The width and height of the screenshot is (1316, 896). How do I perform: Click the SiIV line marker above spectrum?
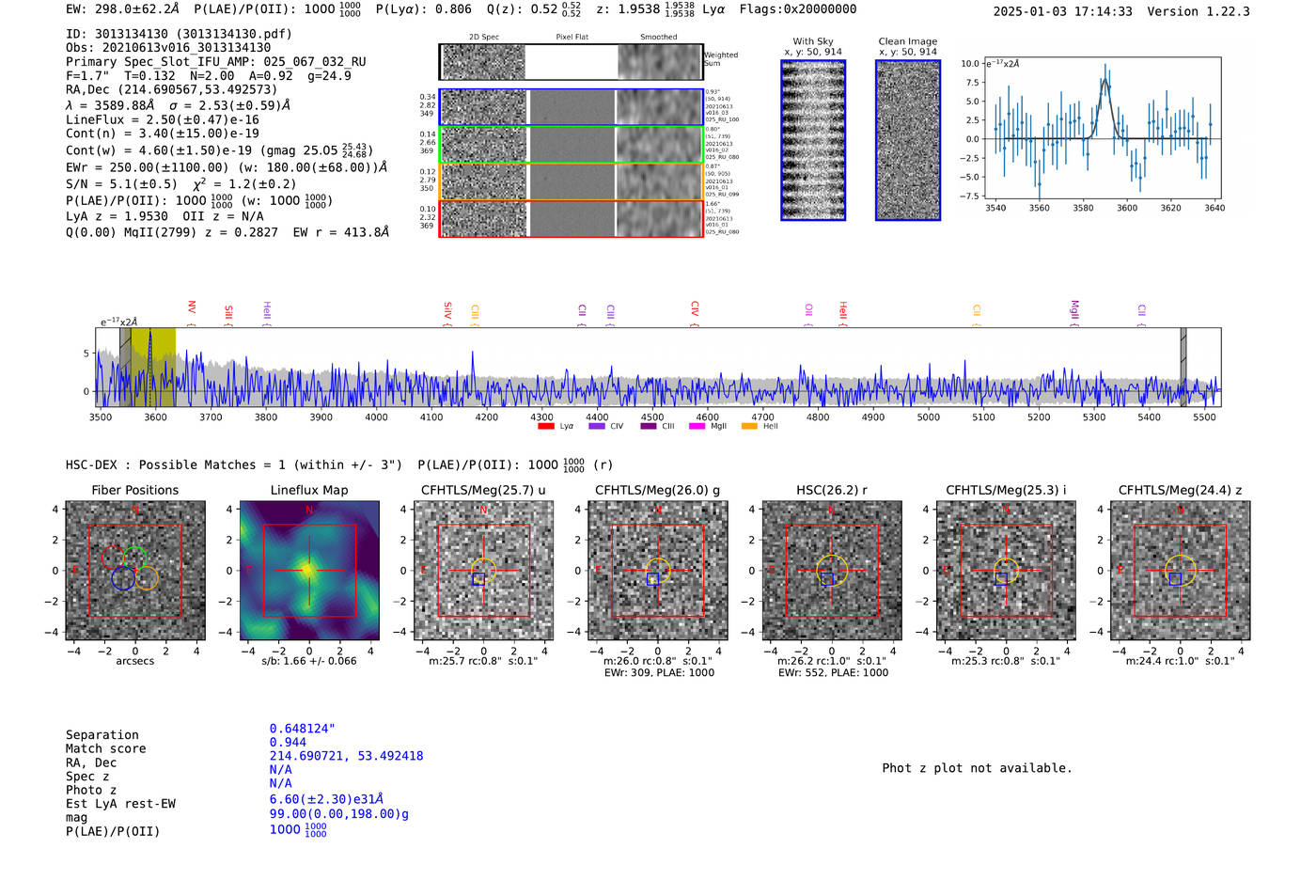pyautogui.click(x=448, y=313)
